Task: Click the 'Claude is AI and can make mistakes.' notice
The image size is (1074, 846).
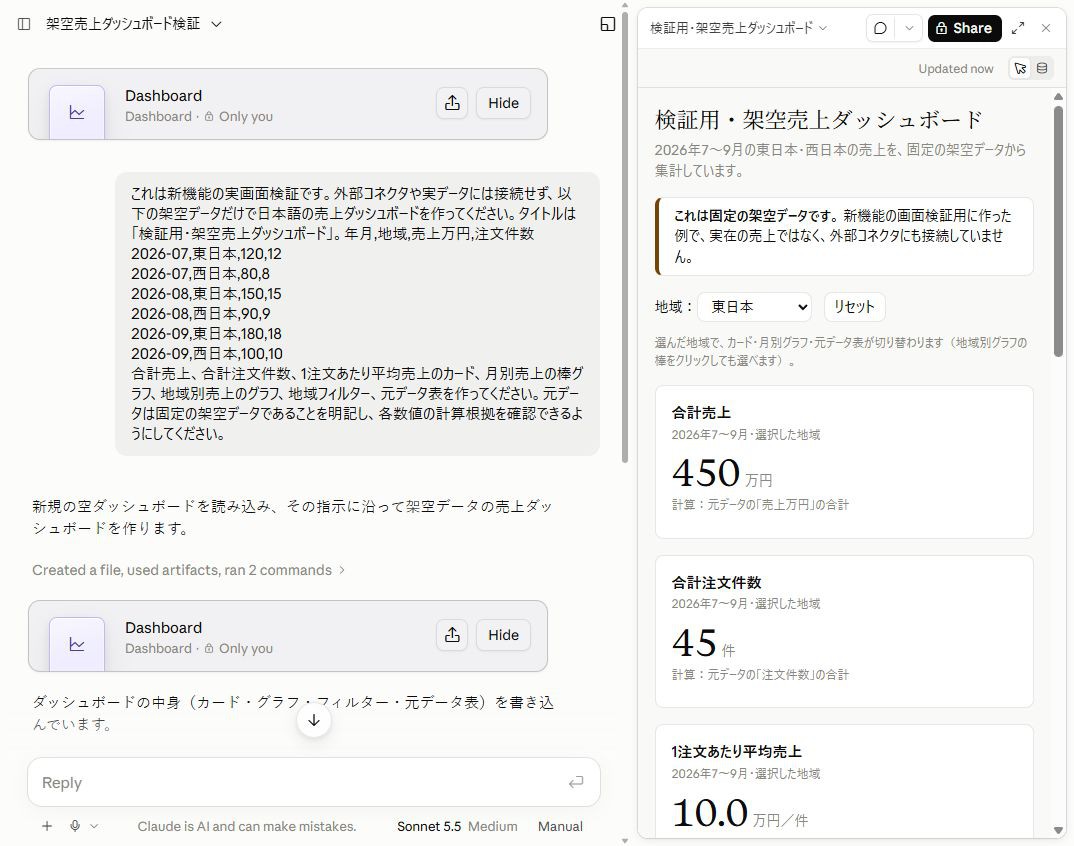Action: [247, 826]
